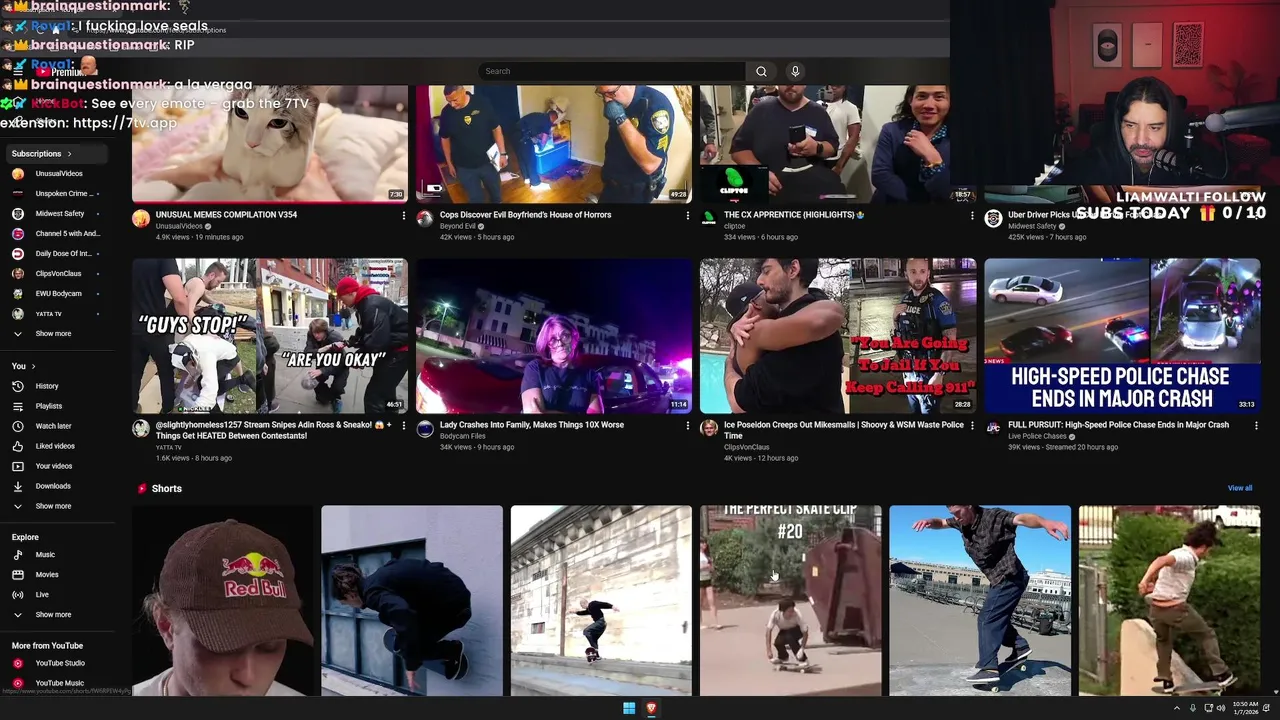
Task: Open Unspoken Crime subscription
Action: click(62, 194)
